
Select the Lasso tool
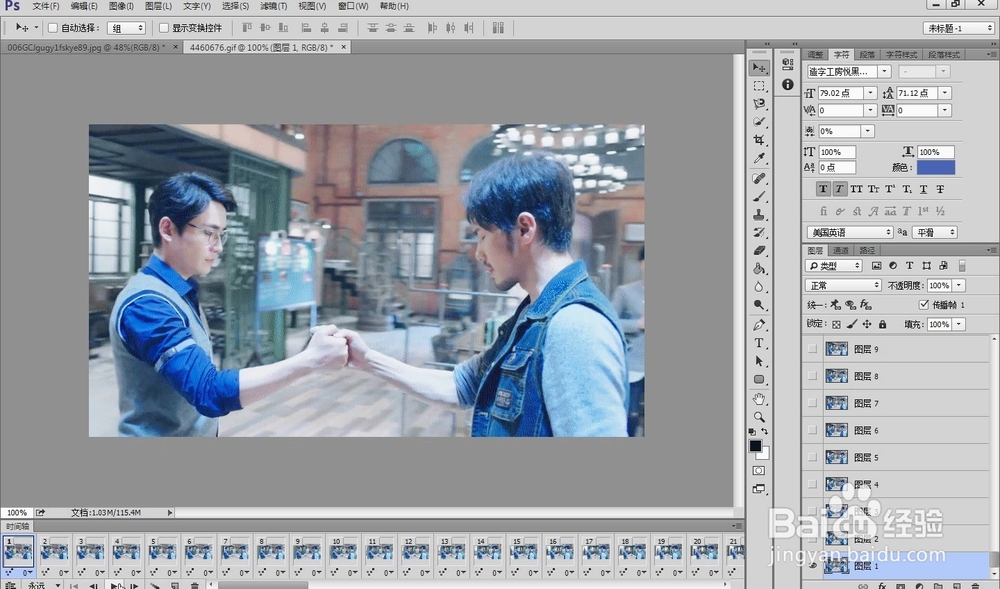pos(758,104)
